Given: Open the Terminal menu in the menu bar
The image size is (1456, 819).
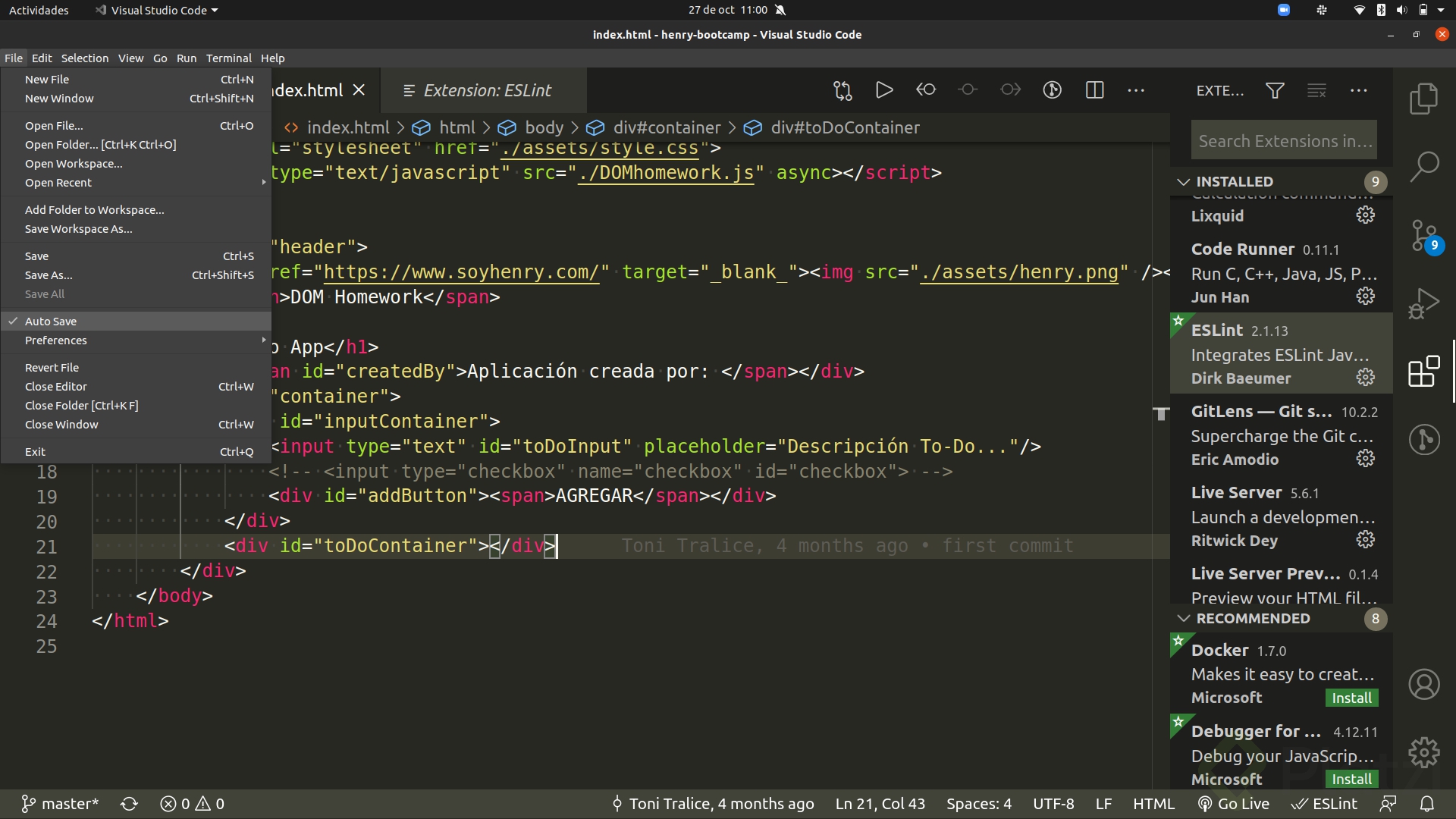Looking at the screenshot, I should 228,58.
